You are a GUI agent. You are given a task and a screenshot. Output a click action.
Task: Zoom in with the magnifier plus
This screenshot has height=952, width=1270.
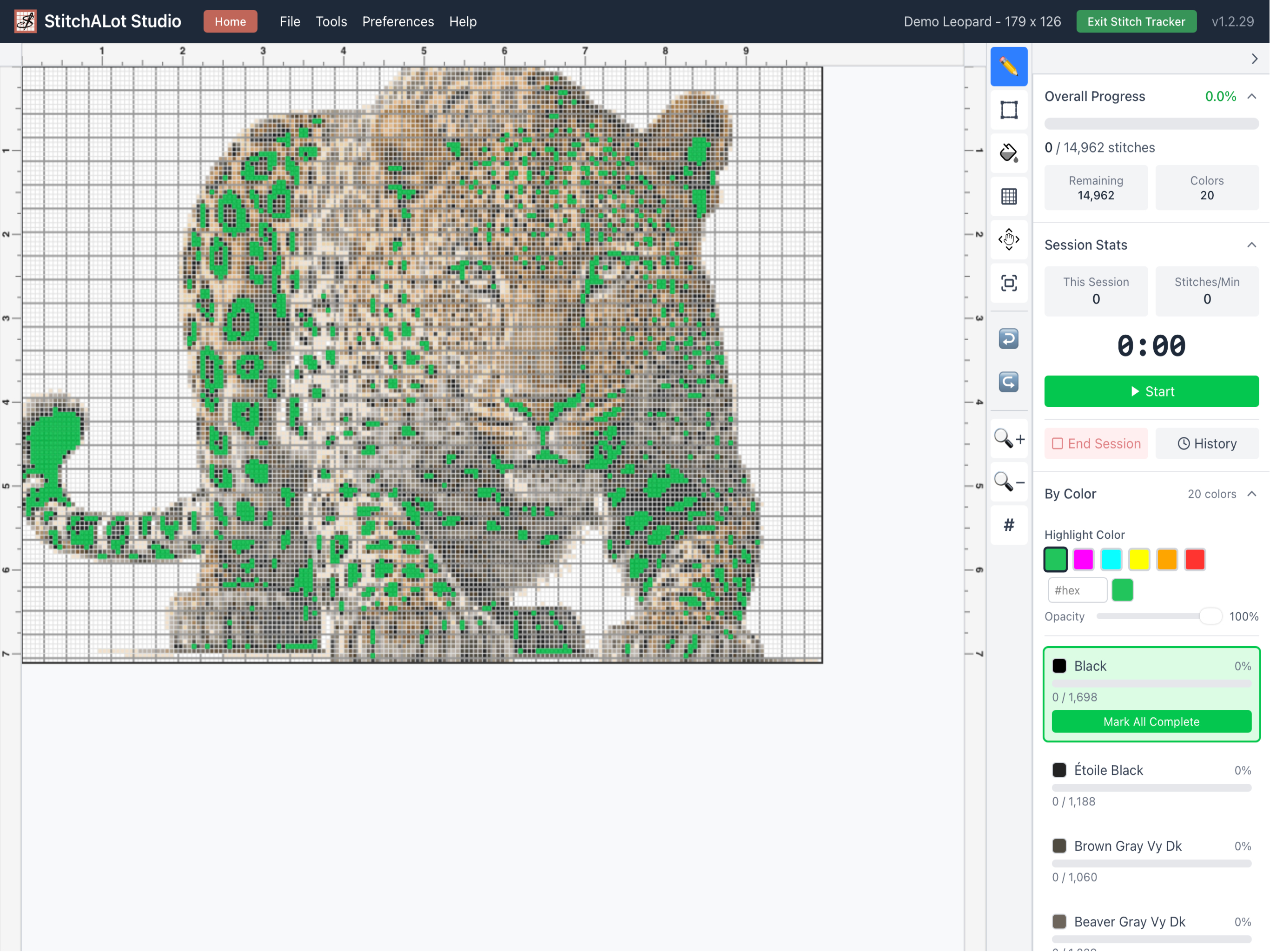(1009, 439)
